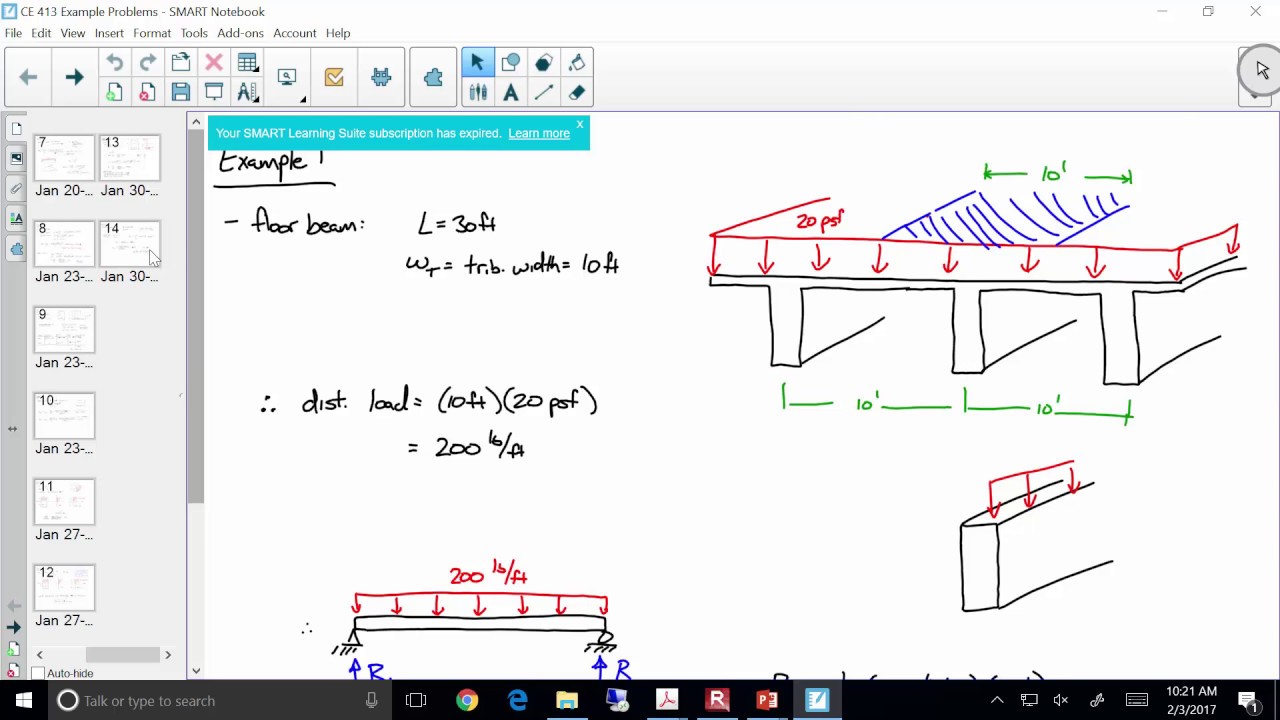Redo the last action
Image resolution: width=1280 pixels, height=720 pixels.
click(x=147, y=63)
